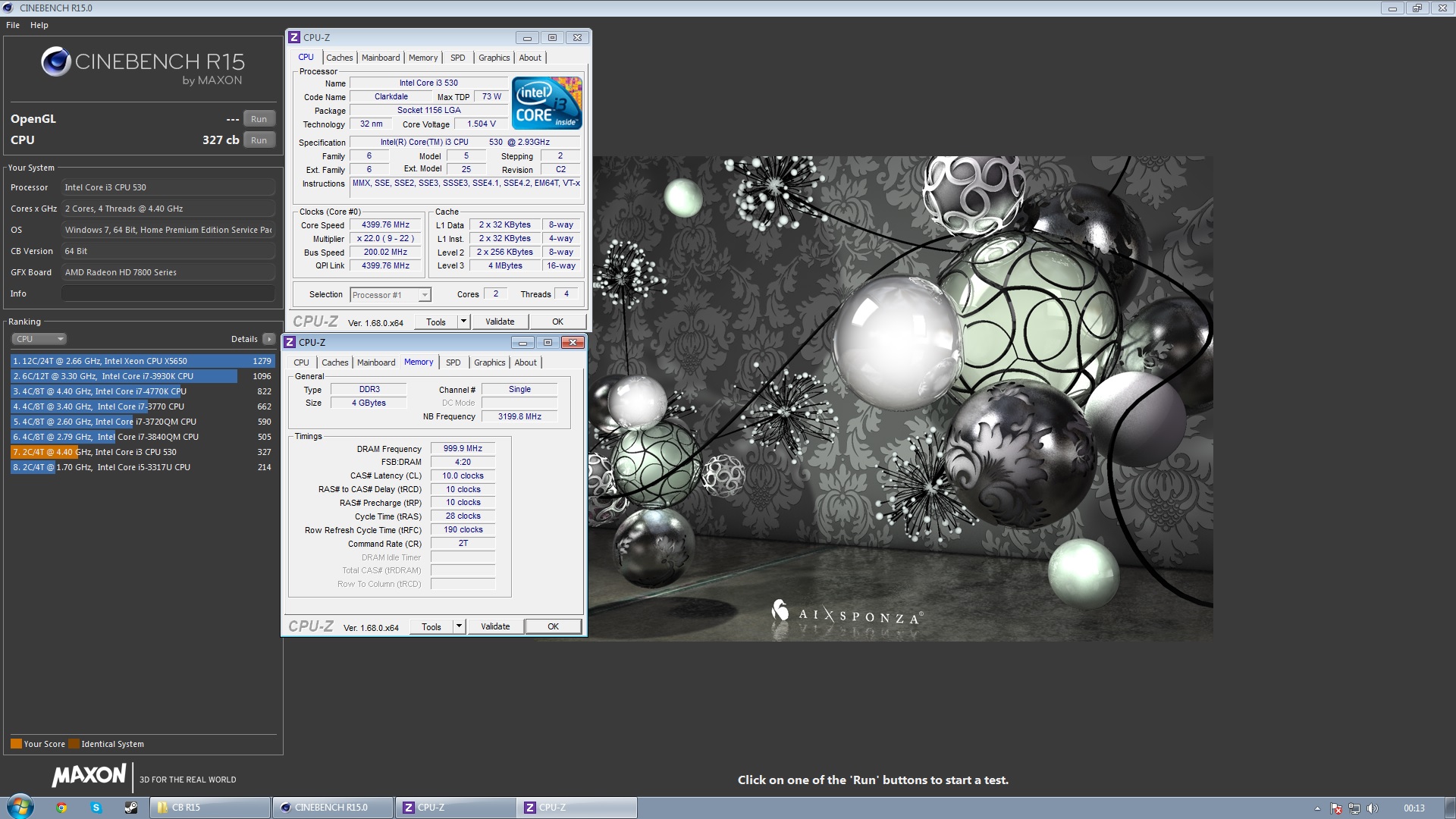
Task: Switch to Memory tab in upper CPU-Z
Action: point(423,58)
